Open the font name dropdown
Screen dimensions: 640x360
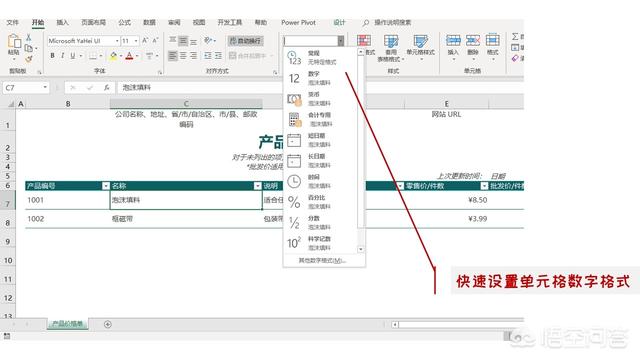coord(117,41)
